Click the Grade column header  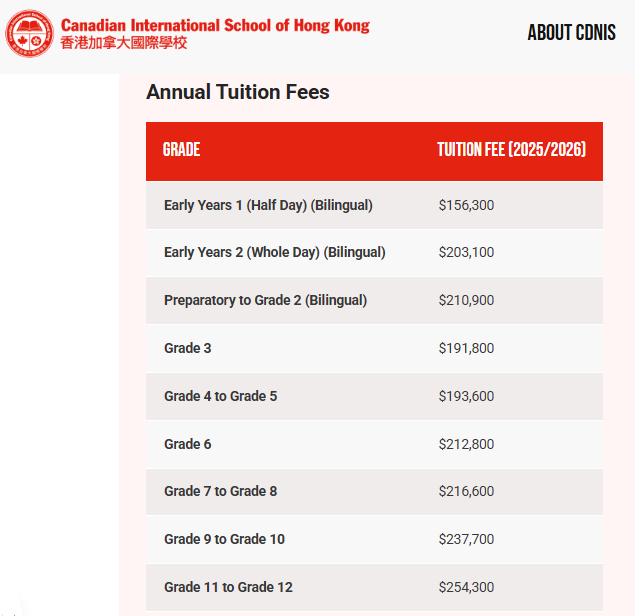click(x=182, y=150)
